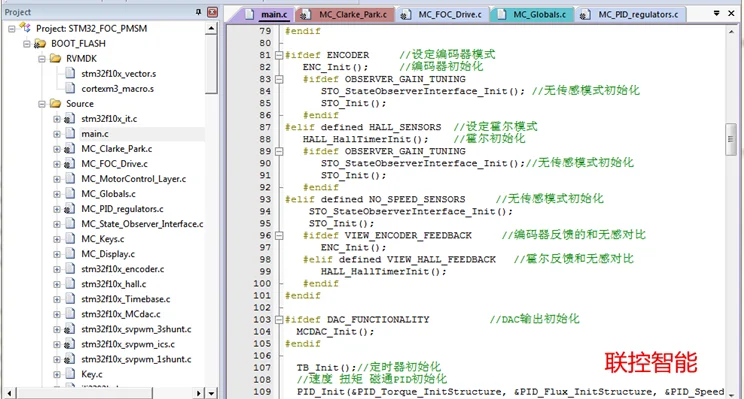The width and height of the screenshot is (744, 399).
Task: Click the RVMDK group folder icon
Action: click(x=56, y=58)
